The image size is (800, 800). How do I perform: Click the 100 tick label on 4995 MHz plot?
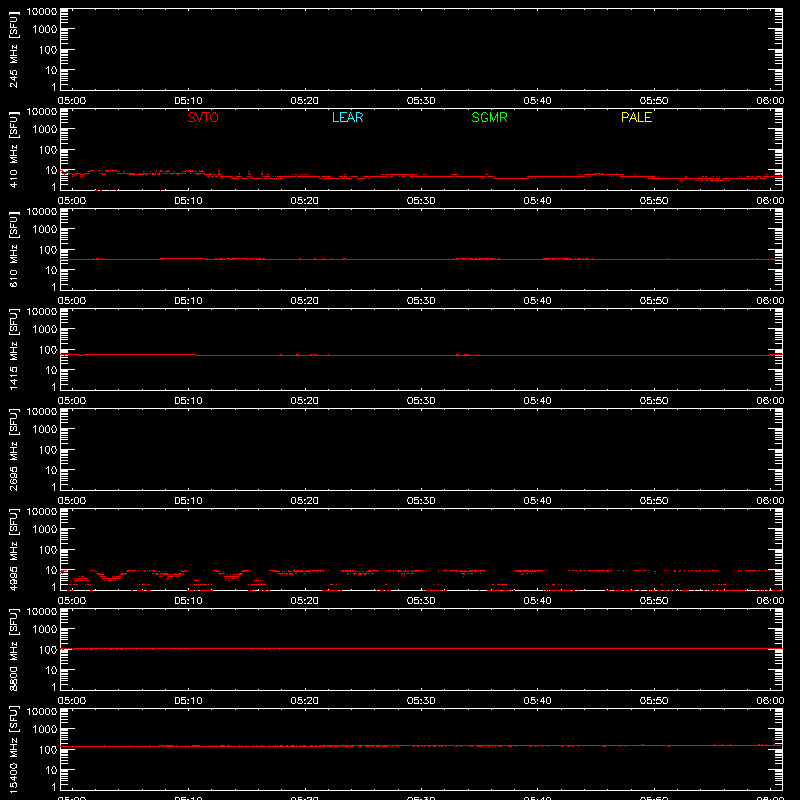tap(48, 550)
